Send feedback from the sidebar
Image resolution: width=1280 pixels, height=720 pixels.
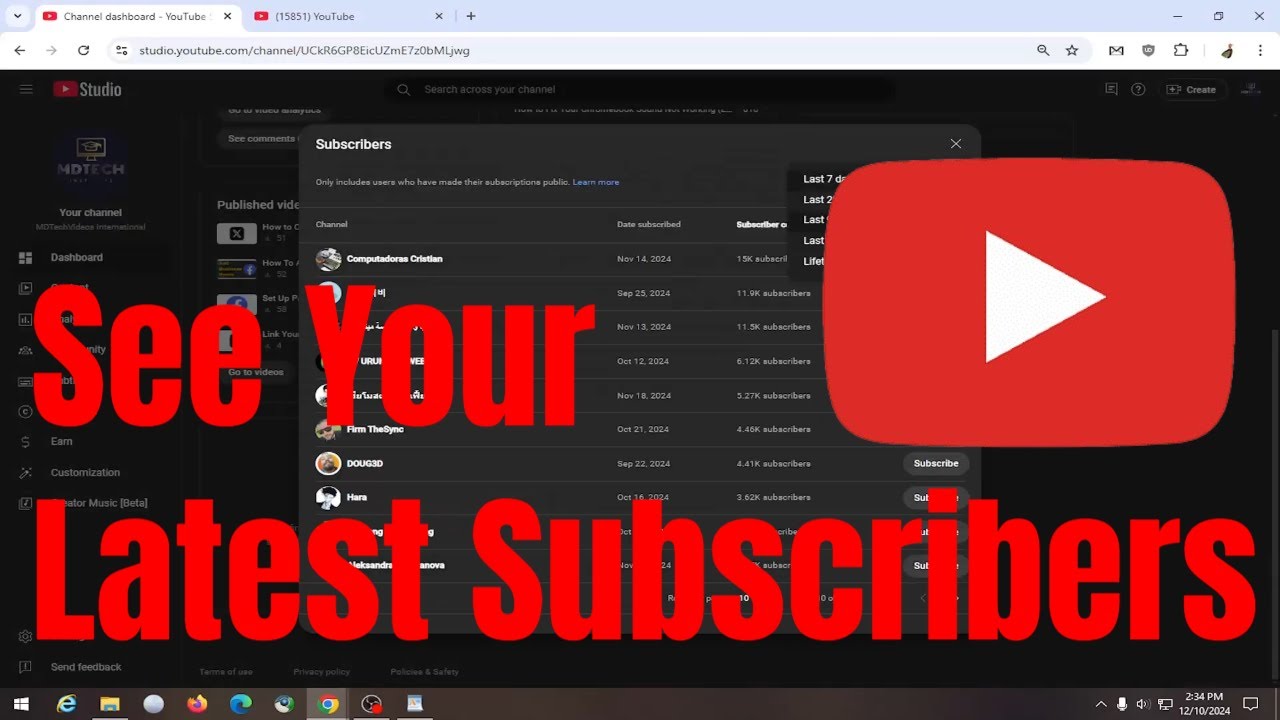coord(84,667)
